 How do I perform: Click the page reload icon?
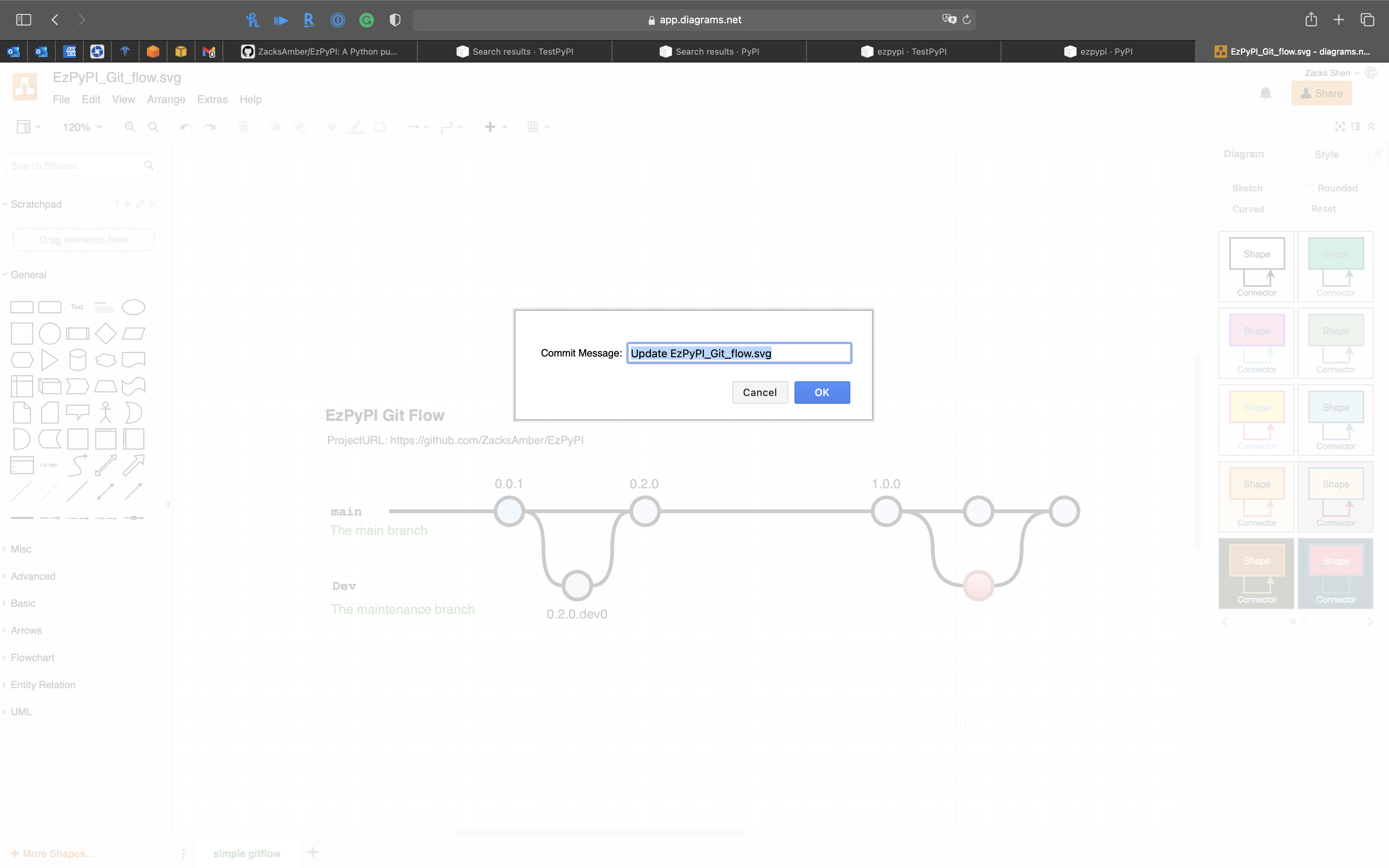pyautogui.click(x=967, y=19)
